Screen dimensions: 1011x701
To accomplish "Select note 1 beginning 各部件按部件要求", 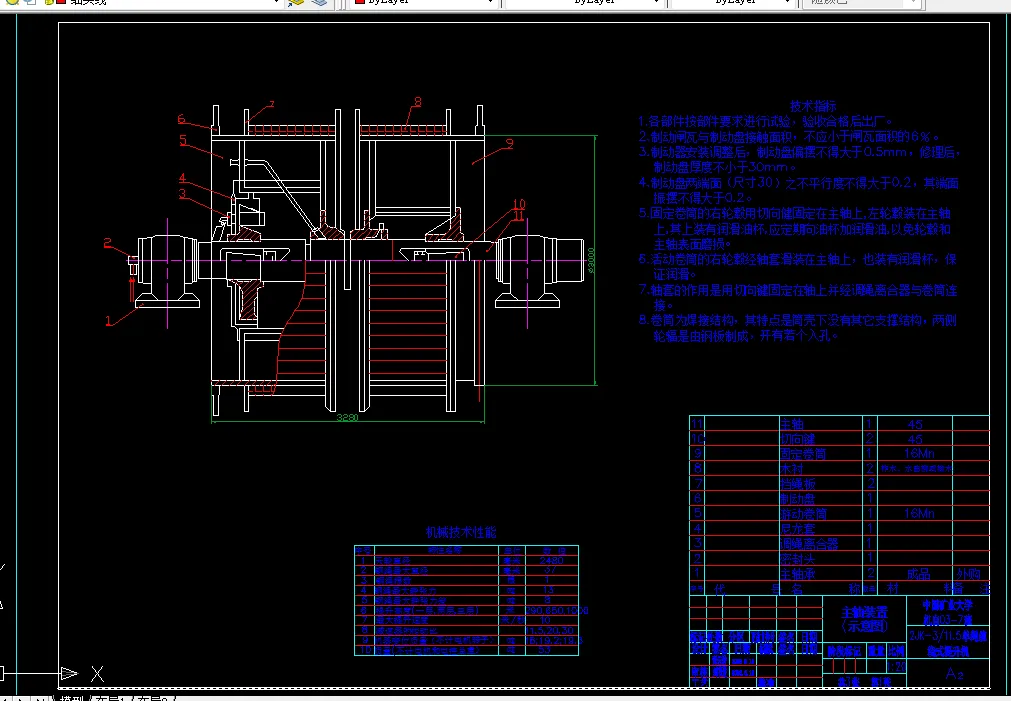I will (x=766, y=121).
